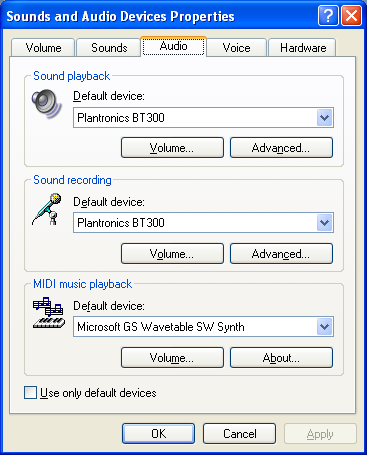Open Sound recording Advanced settings
The image size is (367, 455).
point(281,254)
